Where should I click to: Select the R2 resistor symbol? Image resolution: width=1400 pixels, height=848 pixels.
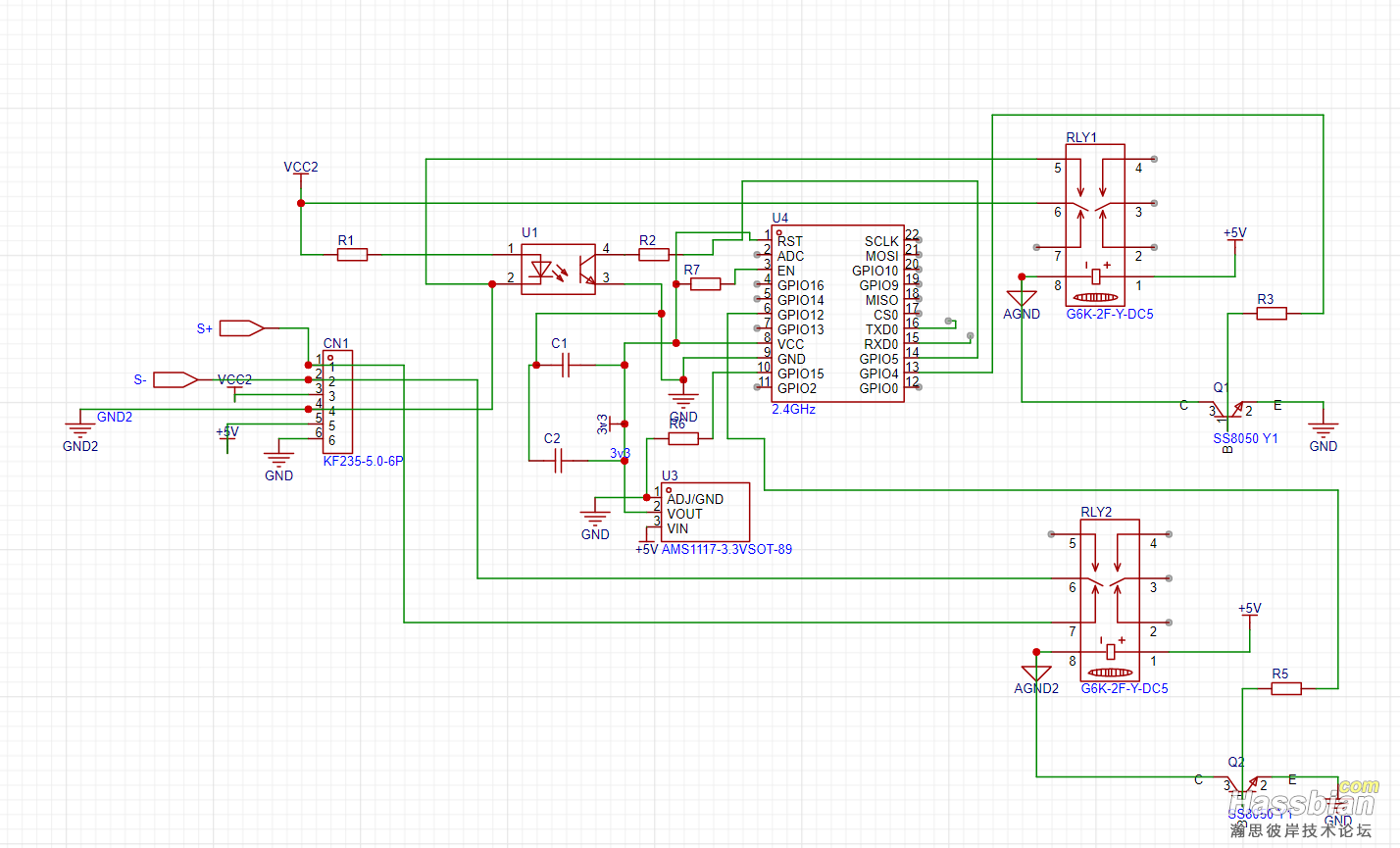point(654,255)
